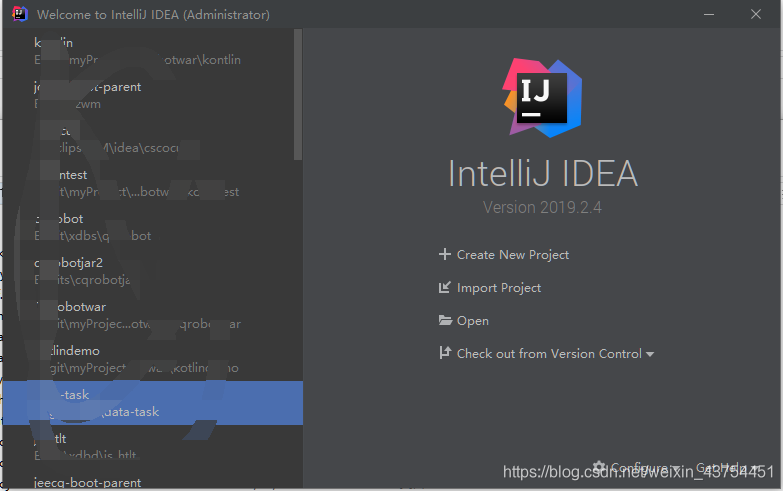
Task: Click the IntelliJ icon in title bar
Action: coord(18,15)
